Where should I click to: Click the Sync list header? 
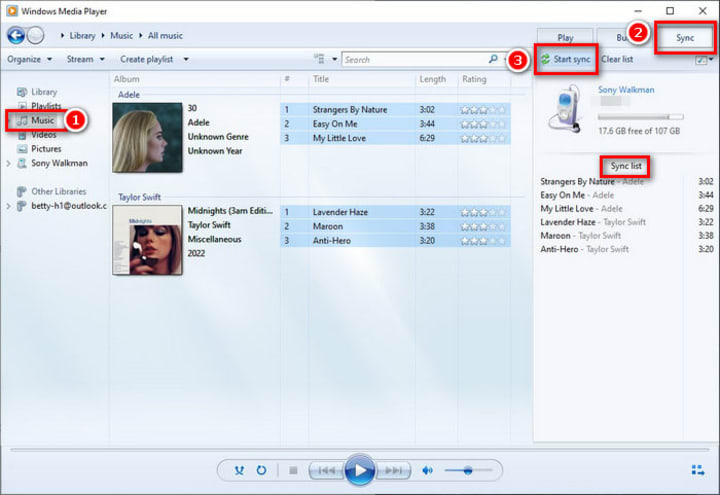click(626, 166)
